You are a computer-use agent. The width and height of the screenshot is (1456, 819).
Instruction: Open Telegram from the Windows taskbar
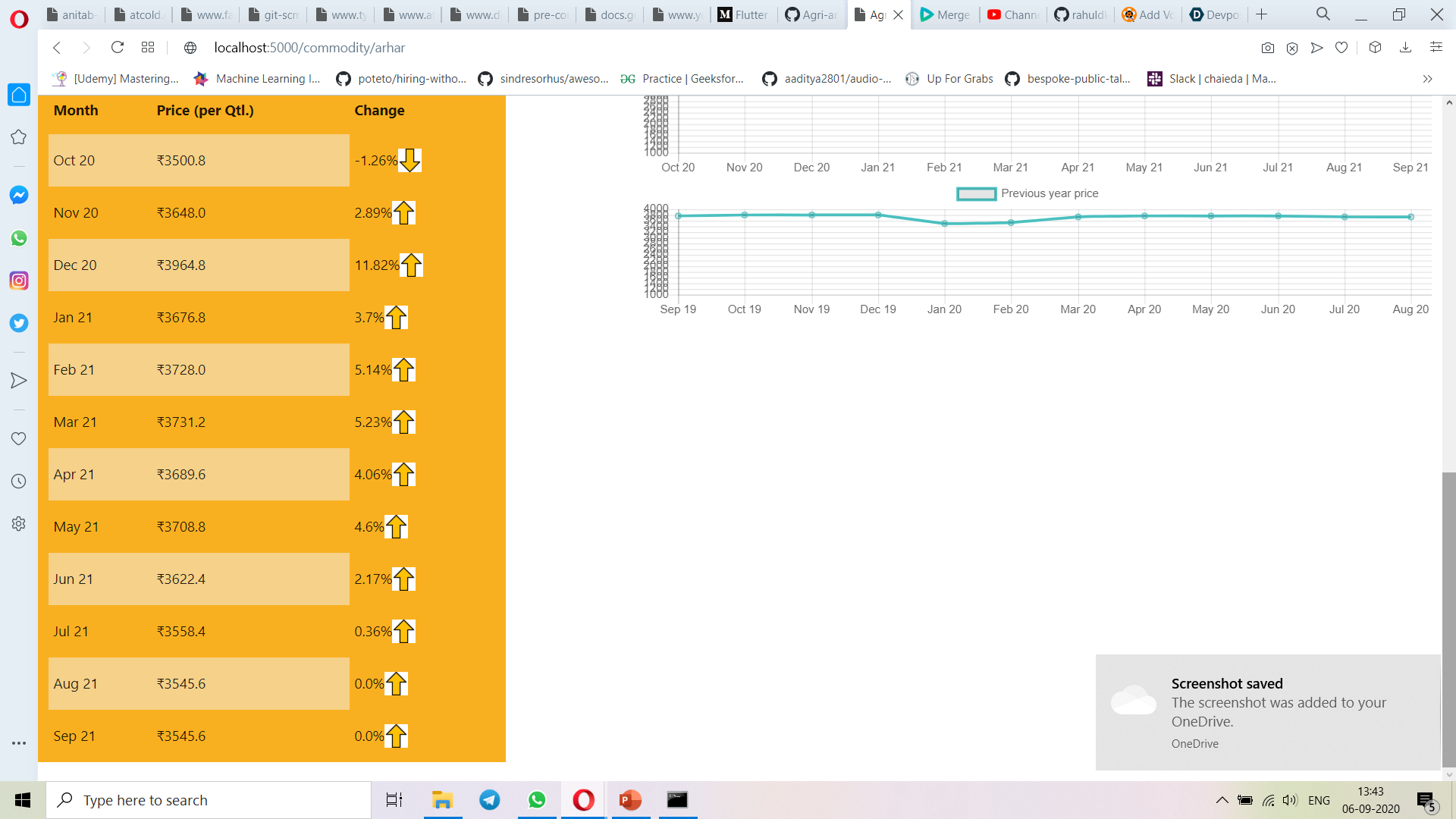point(490,800)
